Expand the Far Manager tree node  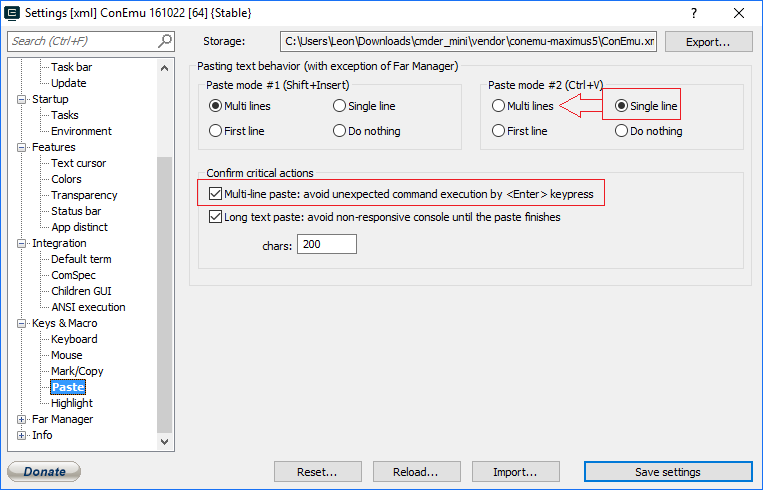pyautogui.click(x=21, y=419)
